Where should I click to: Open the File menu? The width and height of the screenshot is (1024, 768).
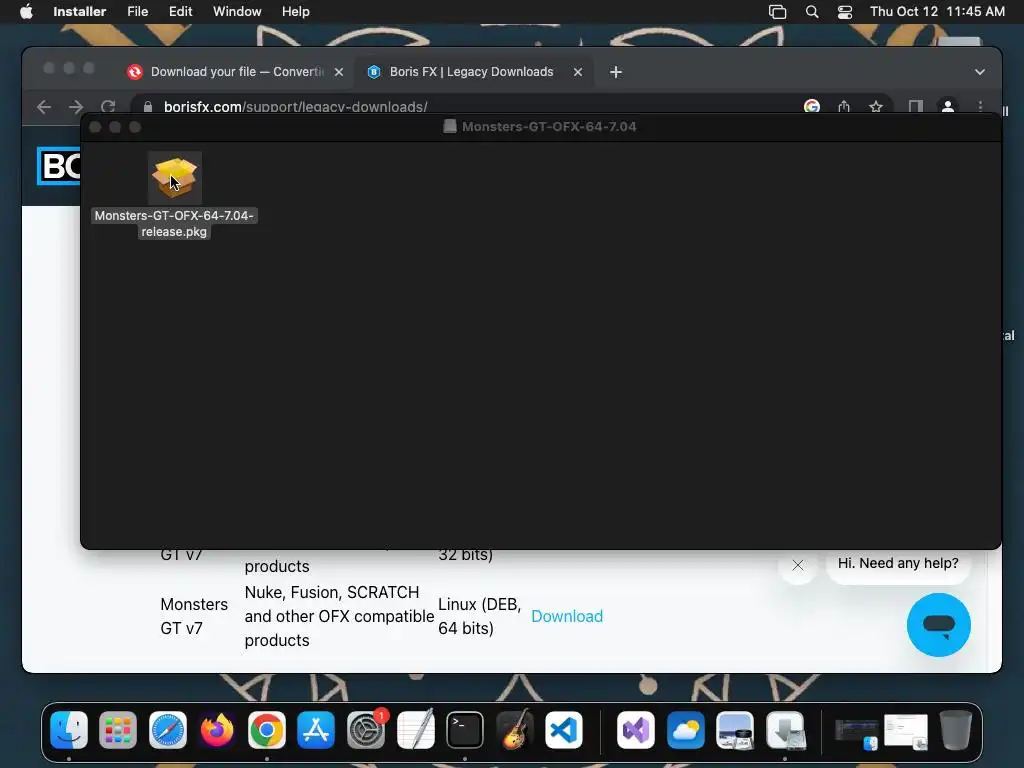click(137, 12)
